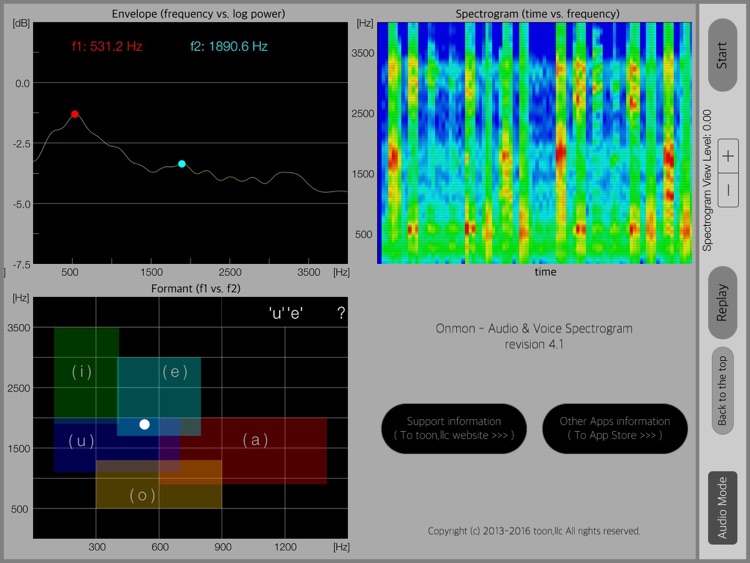Click the olive (o) vowel region

point(143,494)
